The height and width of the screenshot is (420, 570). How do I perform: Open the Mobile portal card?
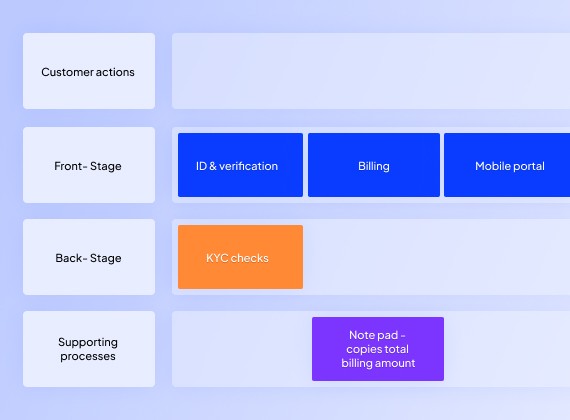pyautogui.click(x=507, y=165)
